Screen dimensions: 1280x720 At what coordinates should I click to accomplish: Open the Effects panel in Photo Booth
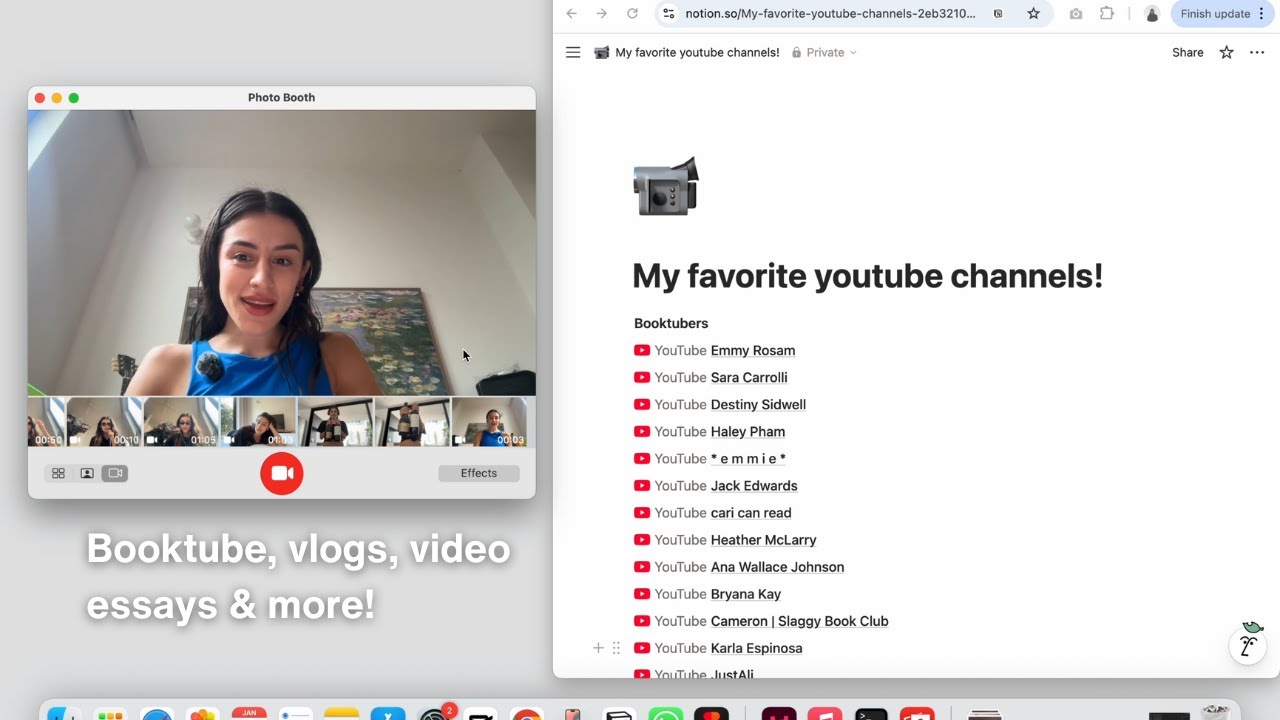[x=479, y=473]
